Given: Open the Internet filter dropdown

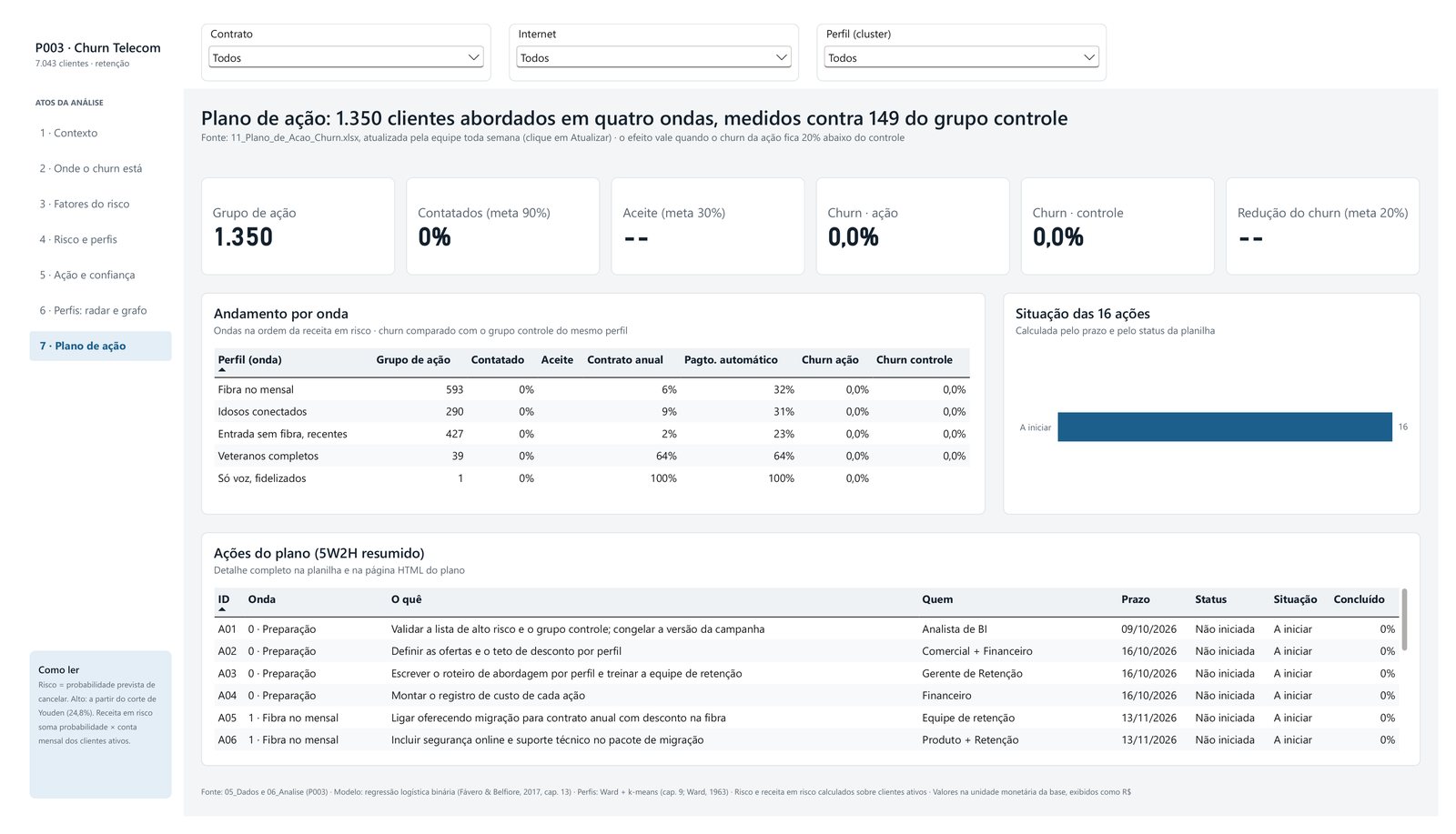Looking at the screenshot, I should pos(653,57).
